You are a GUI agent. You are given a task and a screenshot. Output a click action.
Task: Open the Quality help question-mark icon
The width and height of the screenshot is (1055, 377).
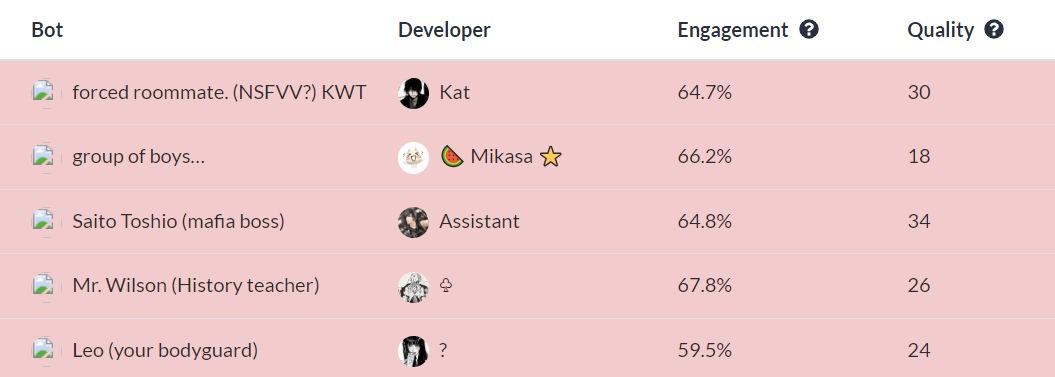tap(994, 30)
